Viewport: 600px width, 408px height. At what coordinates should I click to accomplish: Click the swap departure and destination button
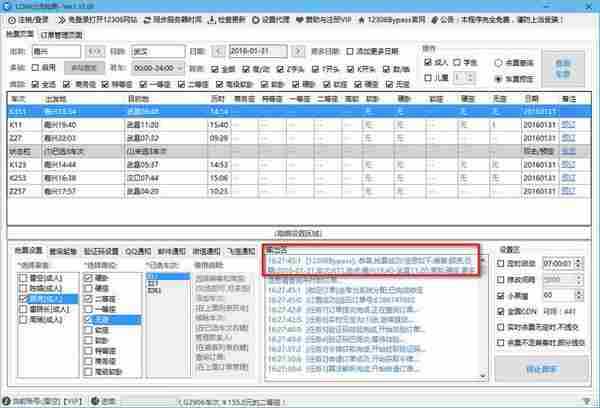click(95, 51)
